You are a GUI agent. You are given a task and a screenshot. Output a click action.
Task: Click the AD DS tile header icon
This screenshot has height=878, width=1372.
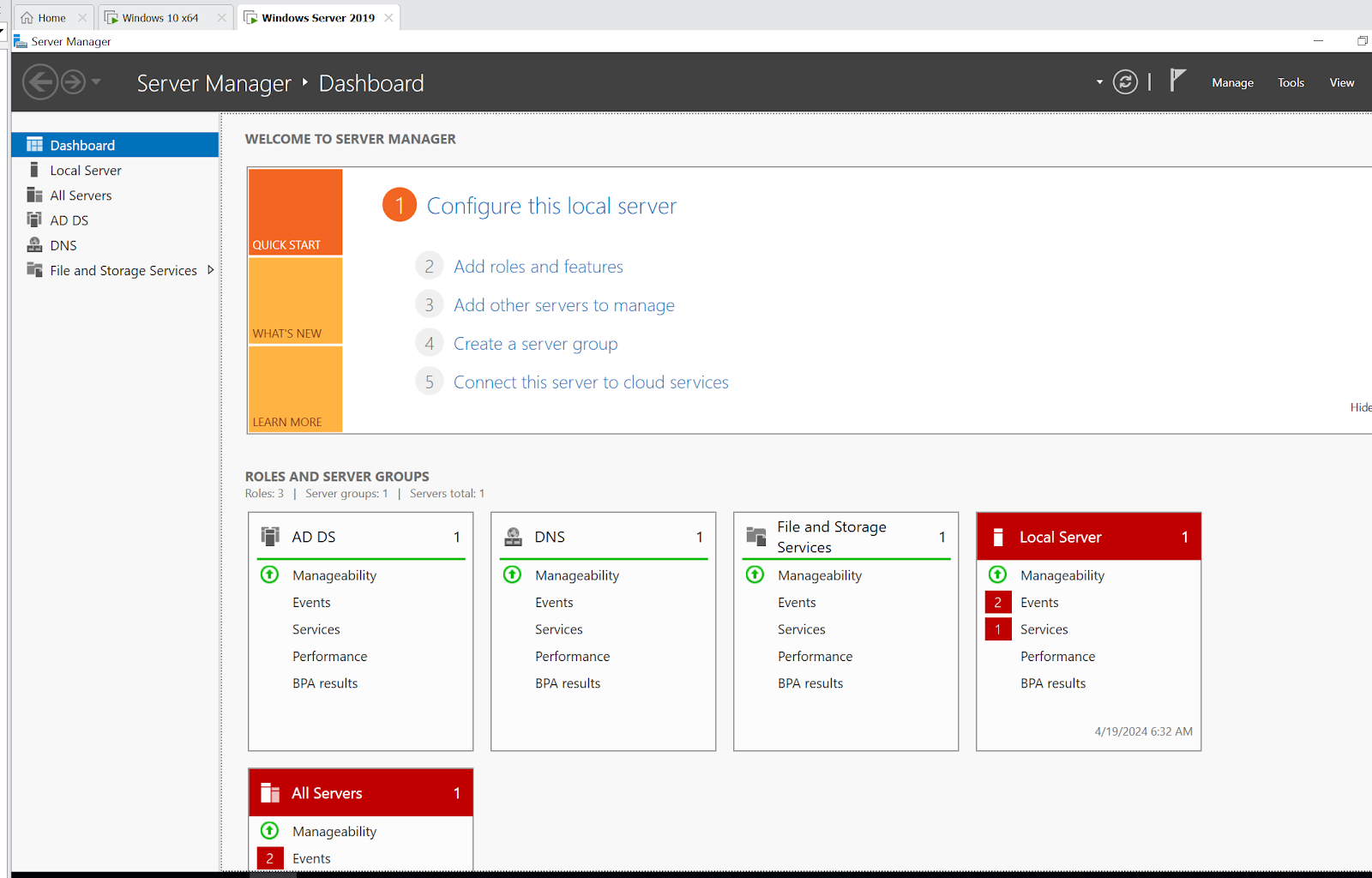(270, 537)
